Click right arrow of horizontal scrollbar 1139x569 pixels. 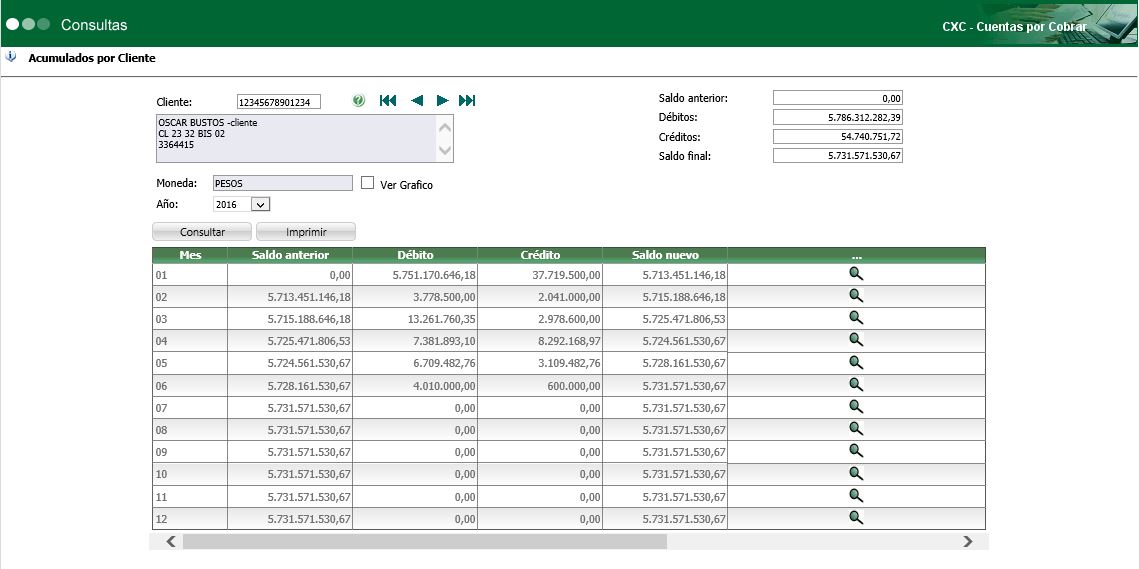click(x=967, y=541)
